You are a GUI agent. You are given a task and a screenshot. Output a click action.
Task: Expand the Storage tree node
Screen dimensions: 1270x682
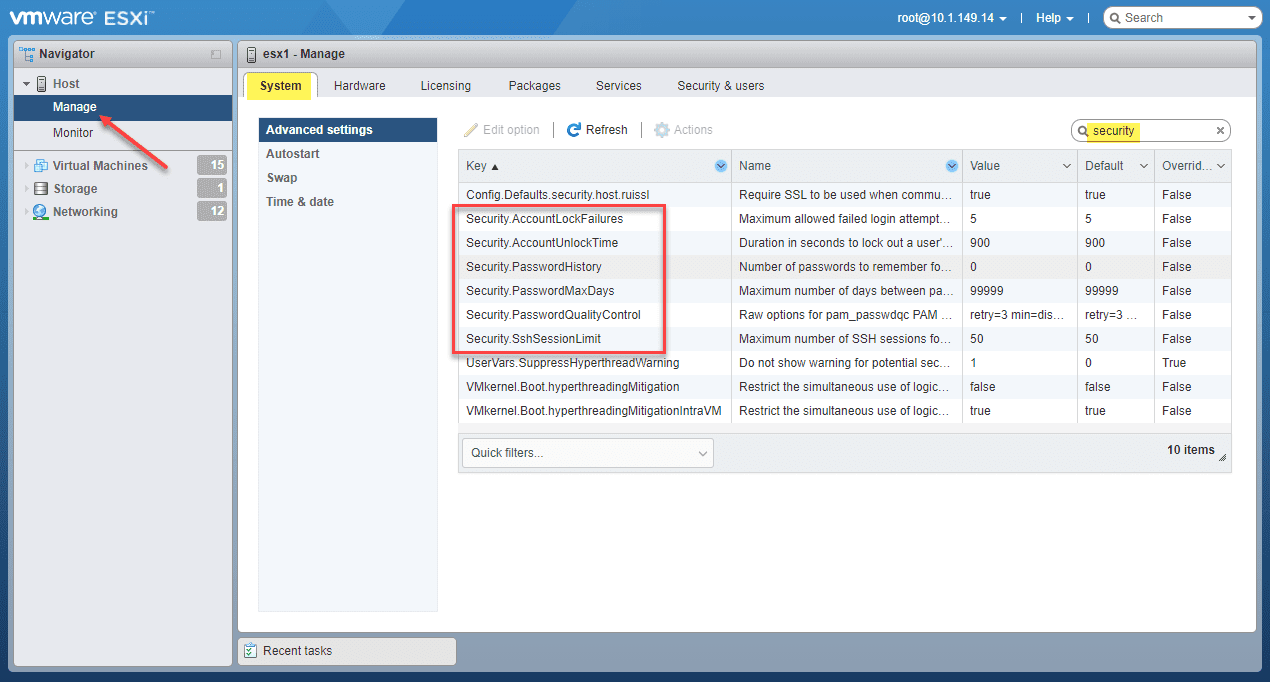coord(27,189)
